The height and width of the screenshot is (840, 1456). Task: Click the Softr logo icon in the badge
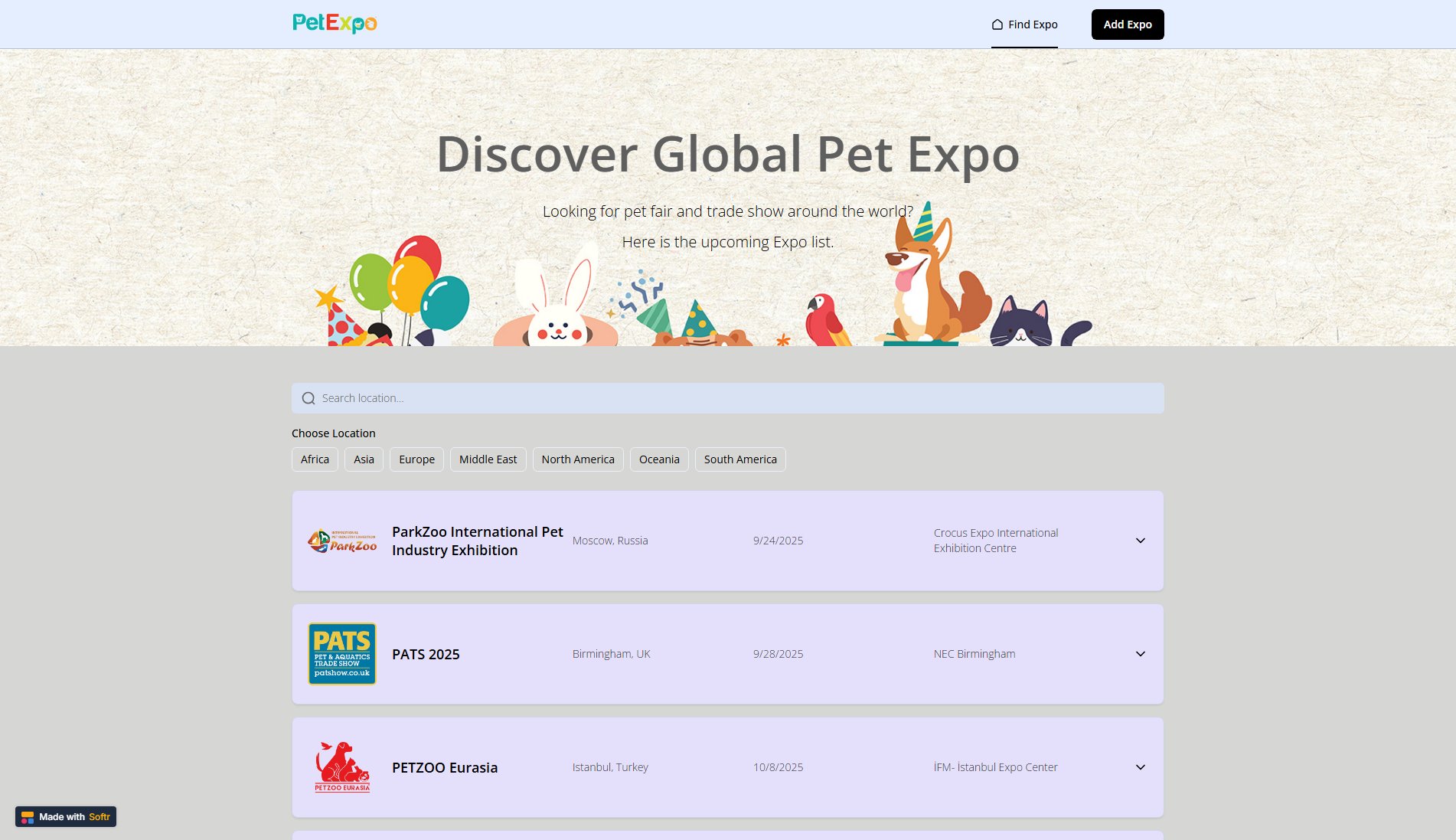[28, 817]
